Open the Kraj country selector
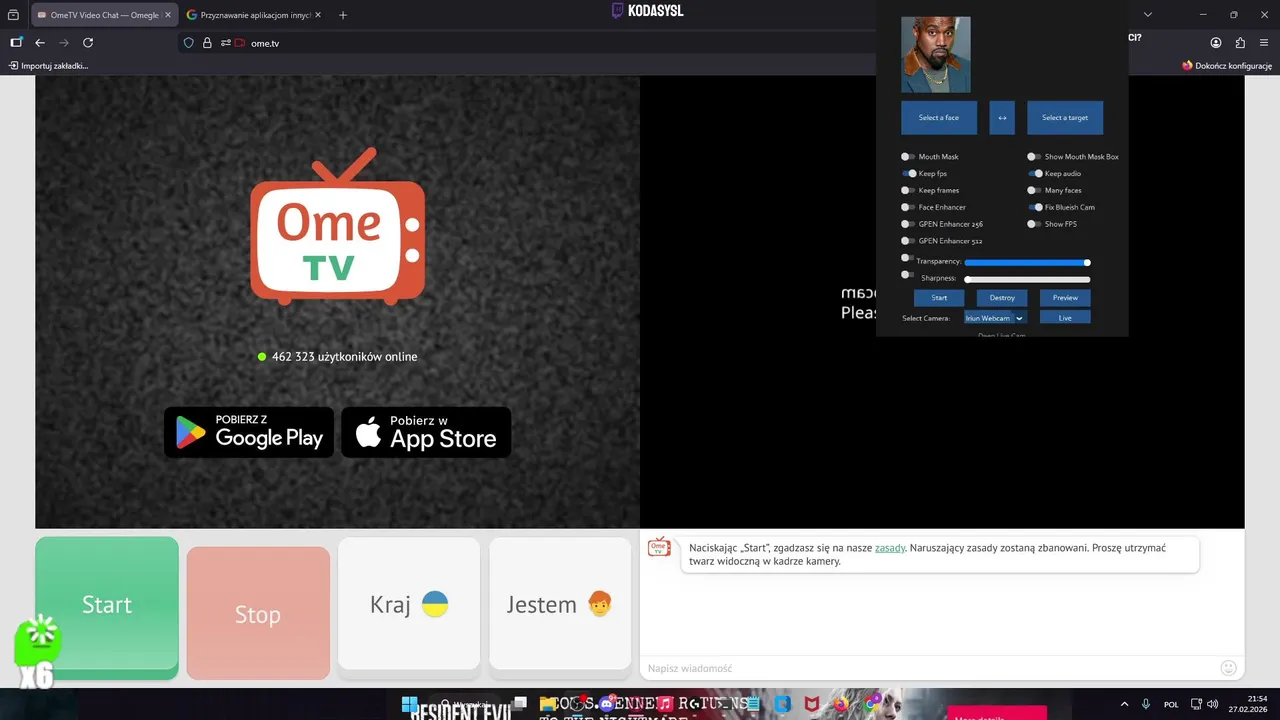This screenshot has width=1280, height=720. click(x=409, y=604)
